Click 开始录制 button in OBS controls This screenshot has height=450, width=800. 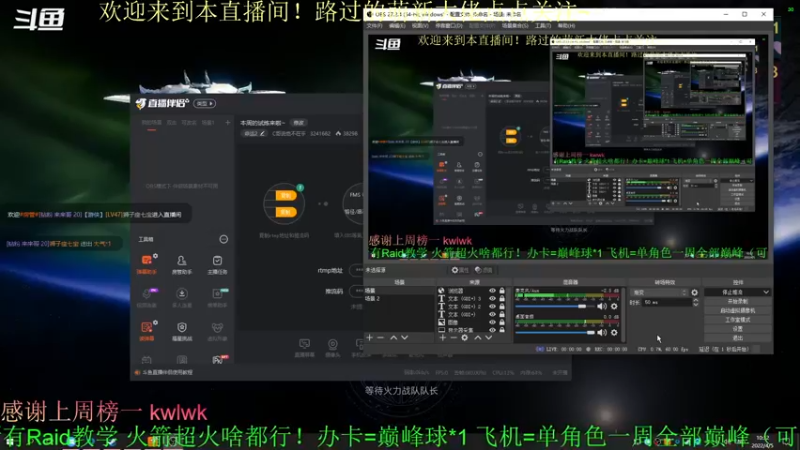click(737, 302)
